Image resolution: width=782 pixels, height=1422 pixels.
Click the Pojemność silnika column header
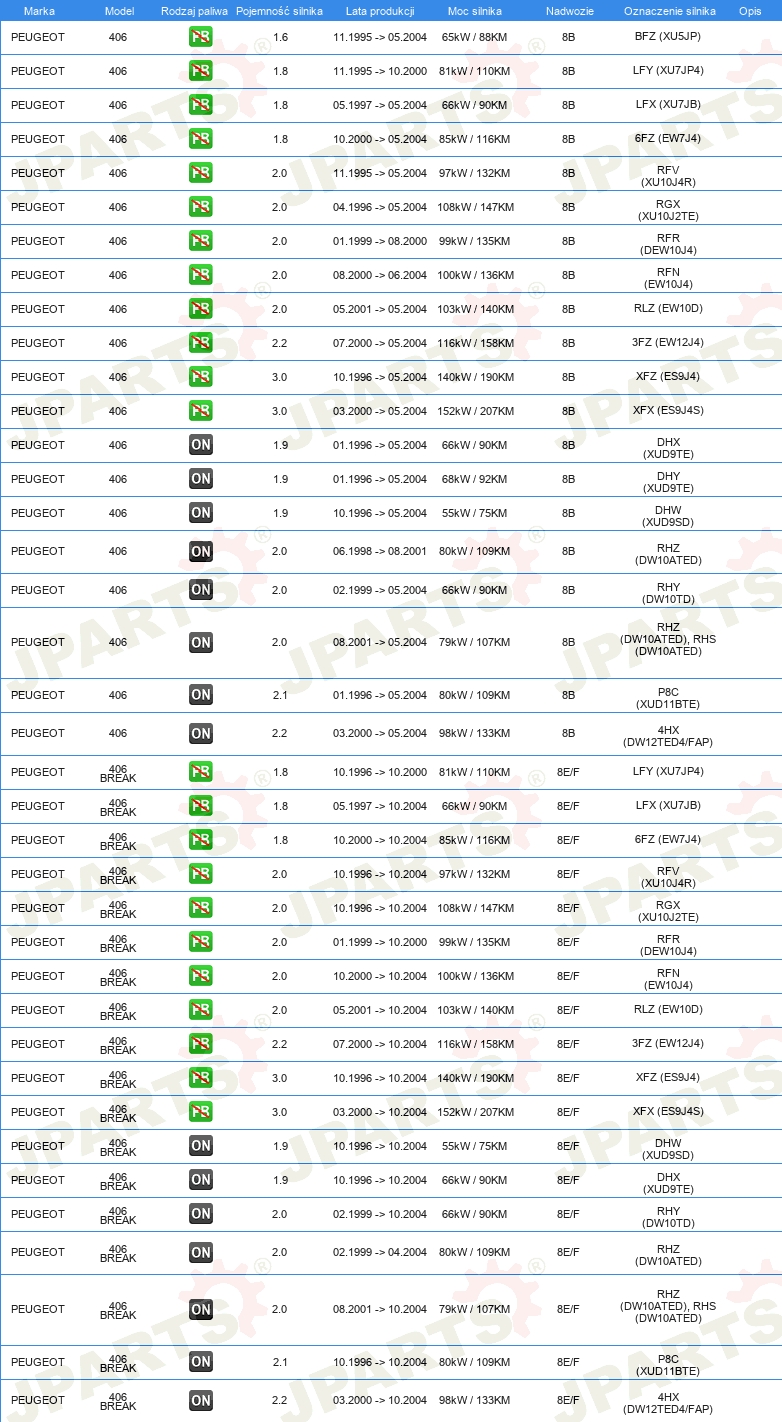tap(279, 11)
